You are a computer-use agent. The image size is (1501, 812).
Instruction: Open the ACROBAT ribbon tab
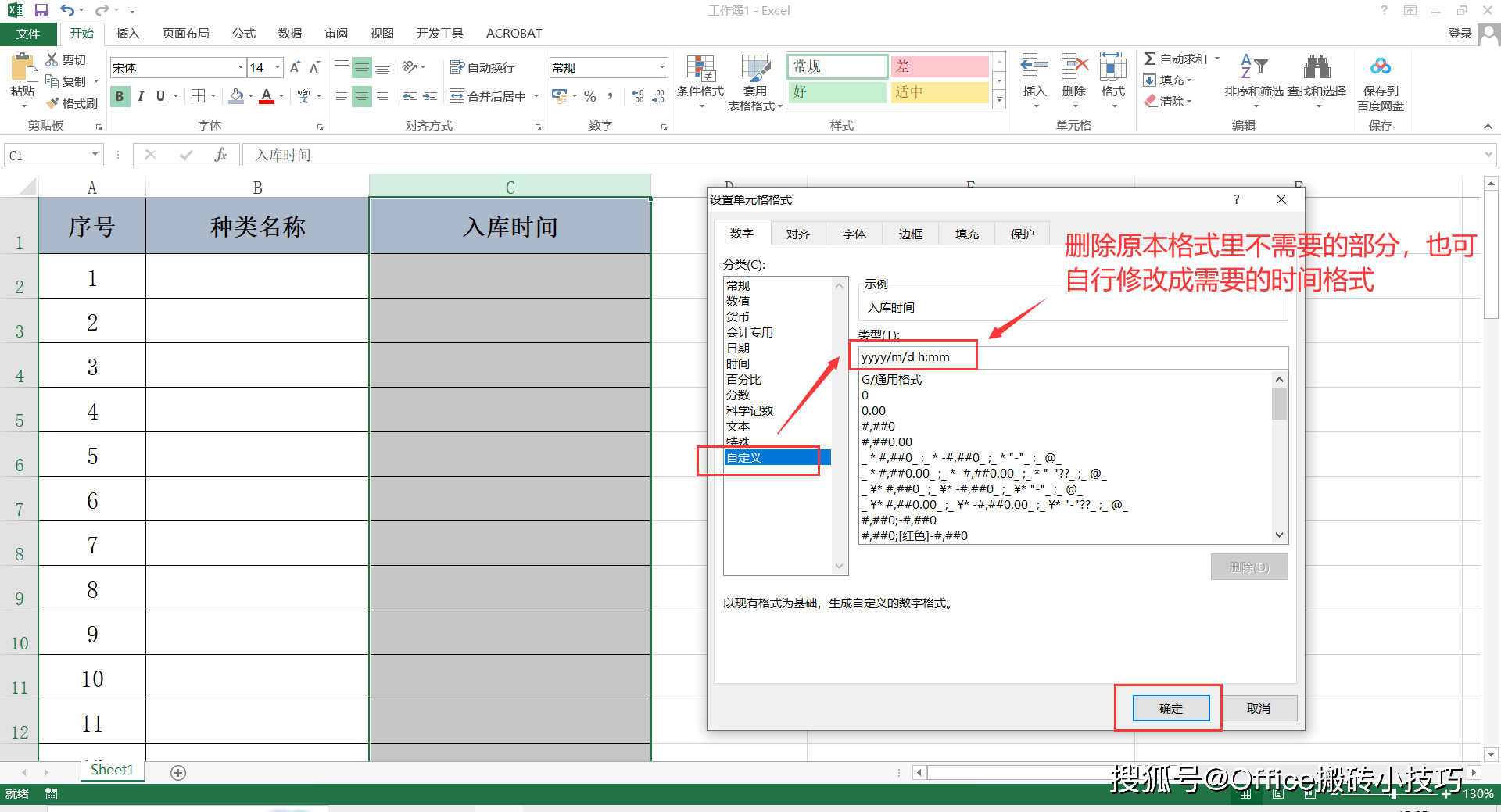[513, 33]
